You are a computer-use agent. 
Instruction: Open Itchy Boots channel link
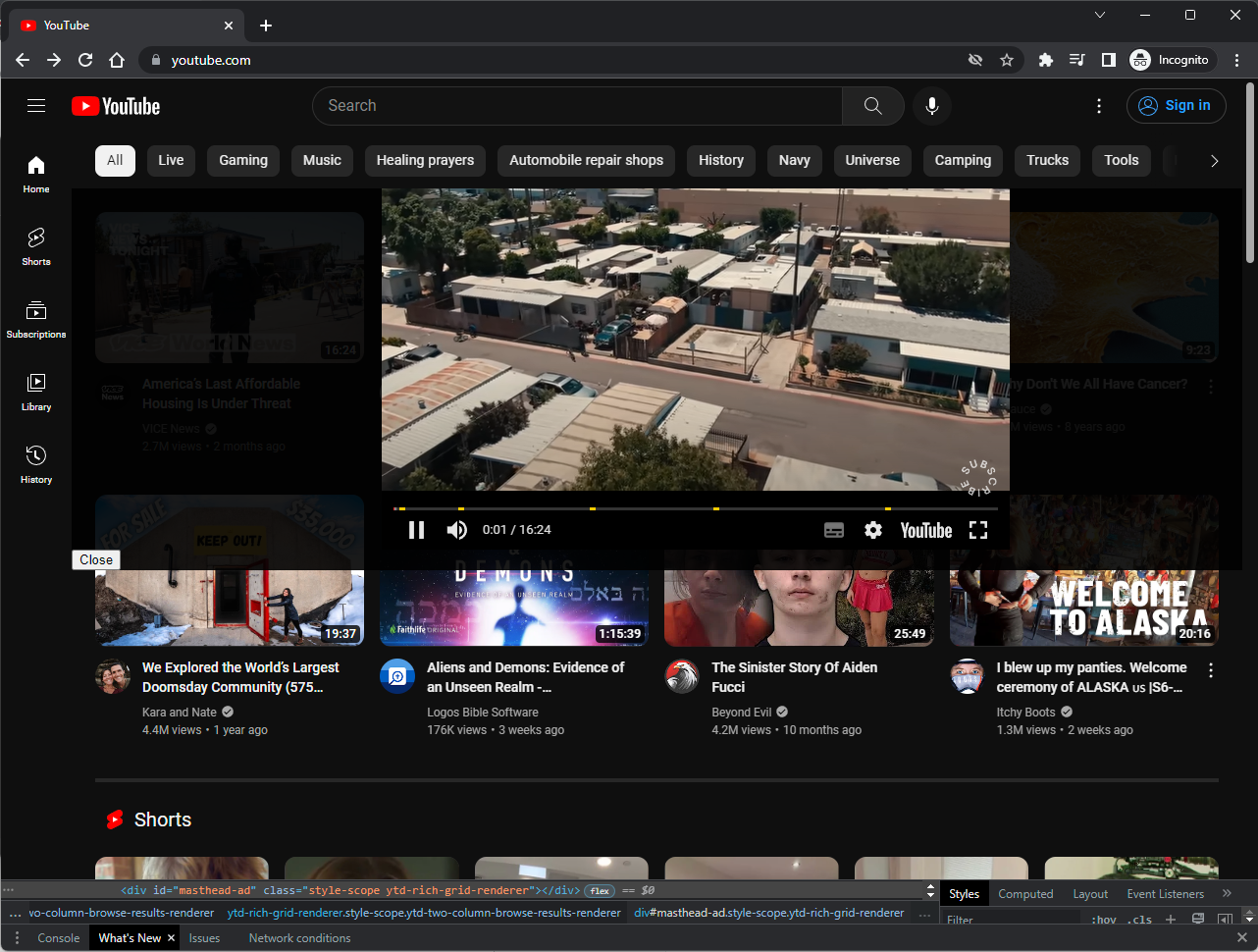pyautogui.click(x=1026, y=713)
